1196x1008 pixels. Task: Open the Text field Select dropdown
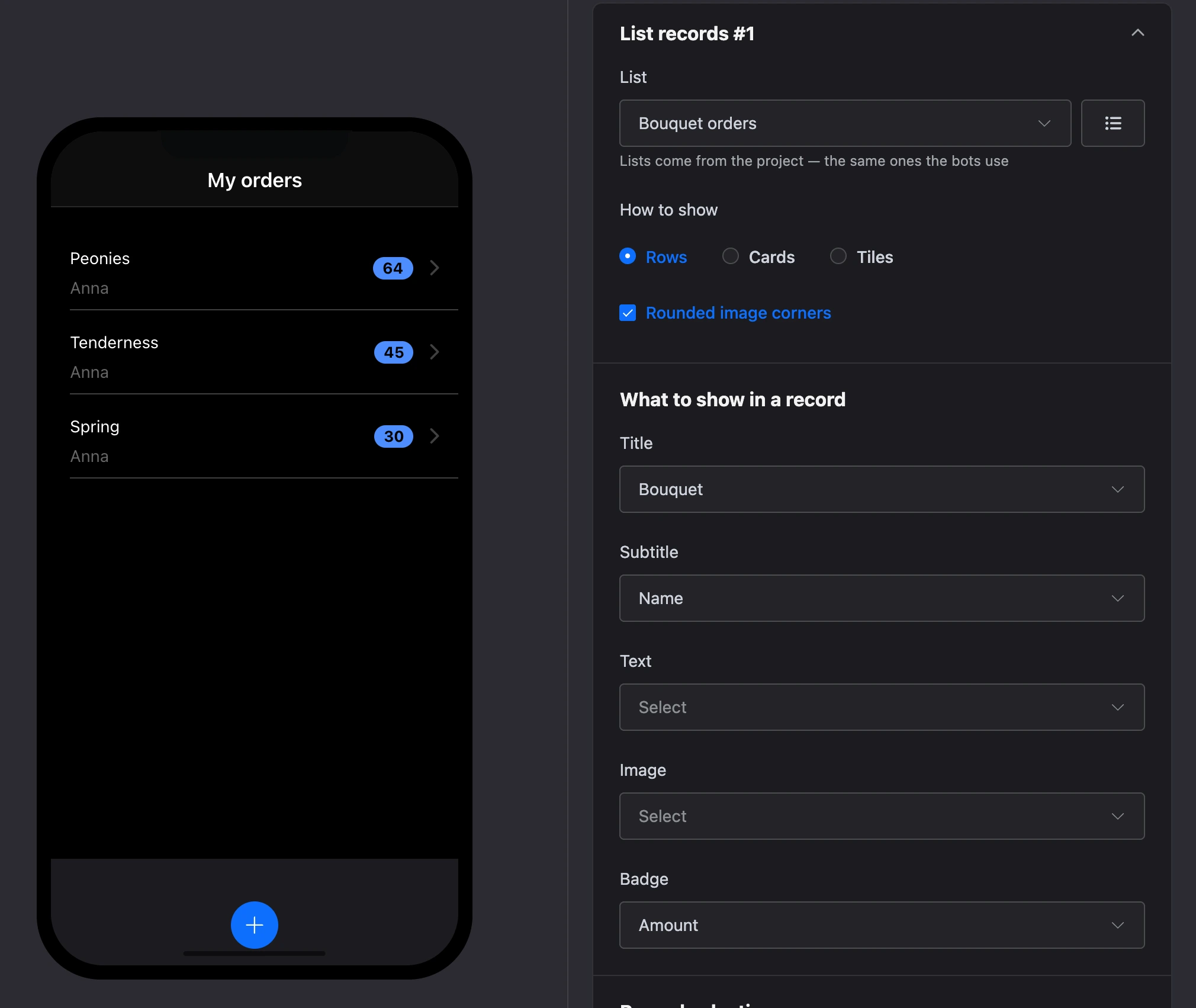(x=882, y=707)
